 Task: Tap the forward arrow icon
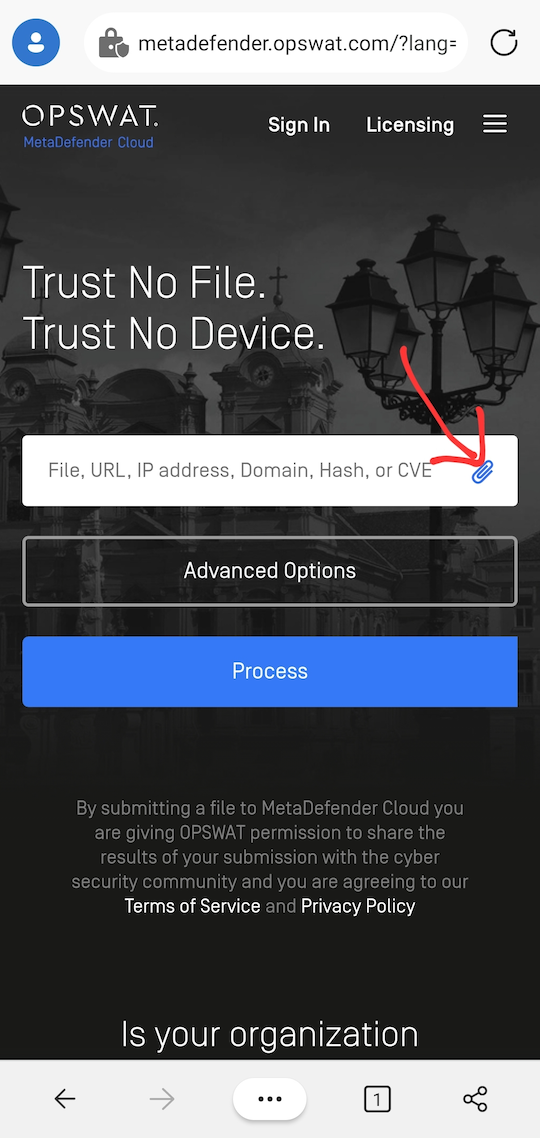pos(162,1100)
